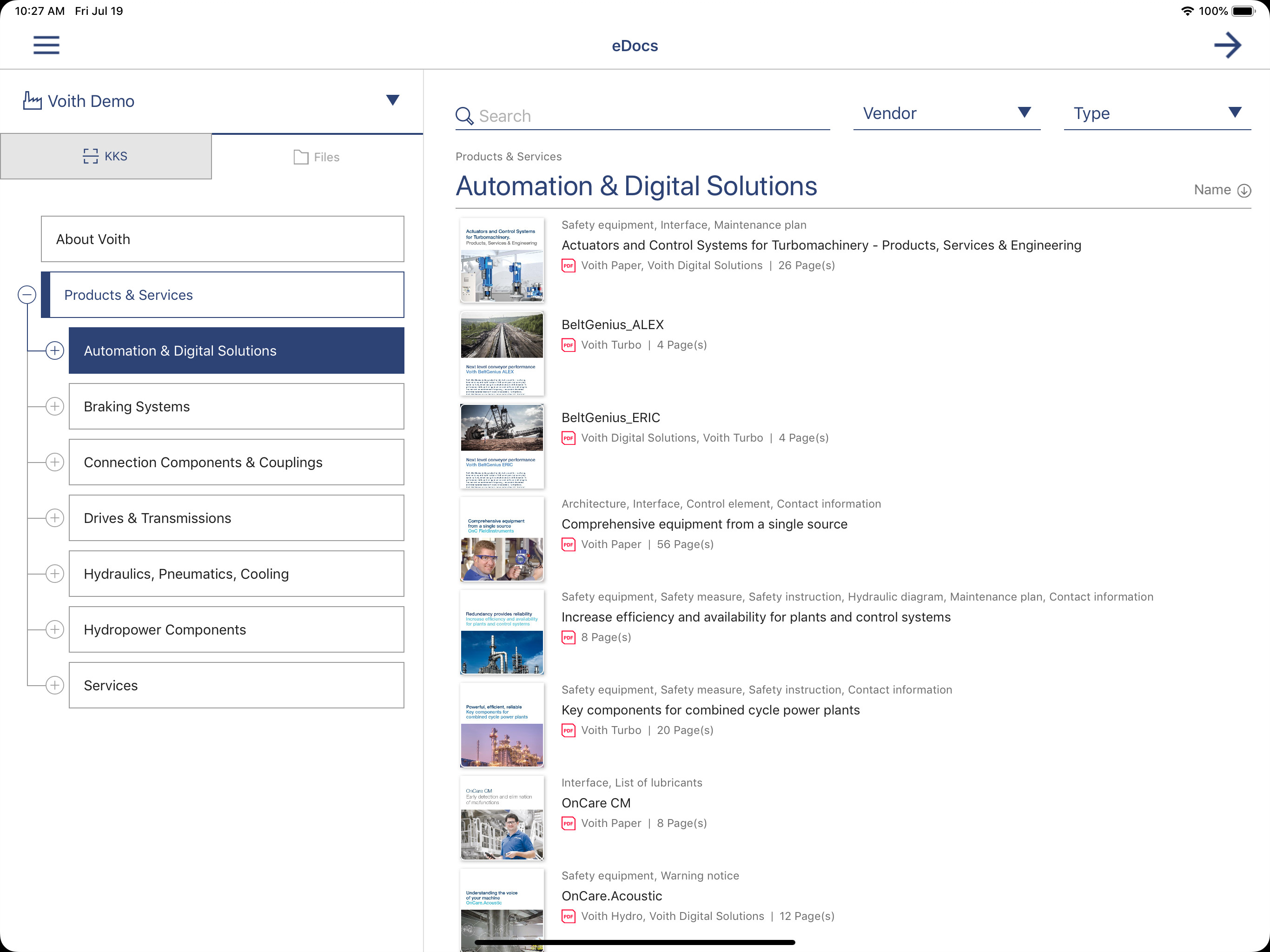This screenshot has width=1270, height=952.
Task: Expand the Drives & Transmissions node
Action: 54,517
